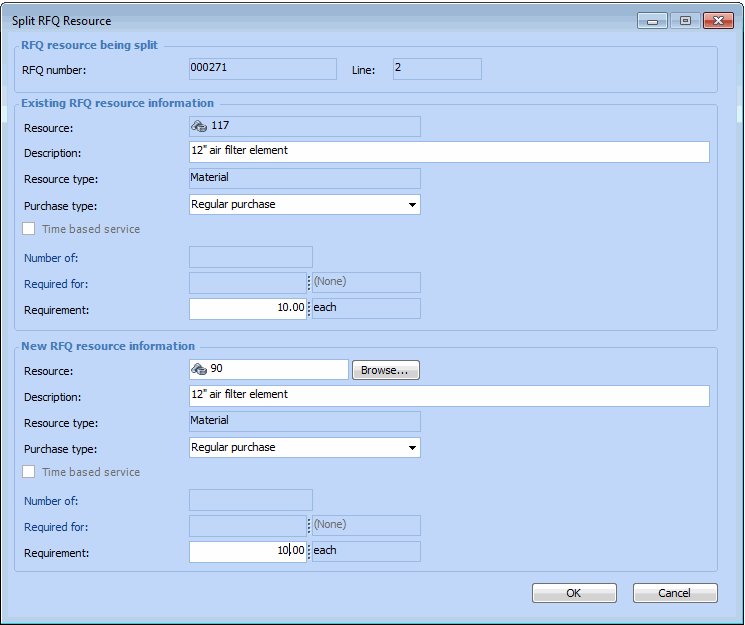The height and width of the screenshot is (625, 745).
Task: Click the Line field showing 2
Action: click(436, 69)
